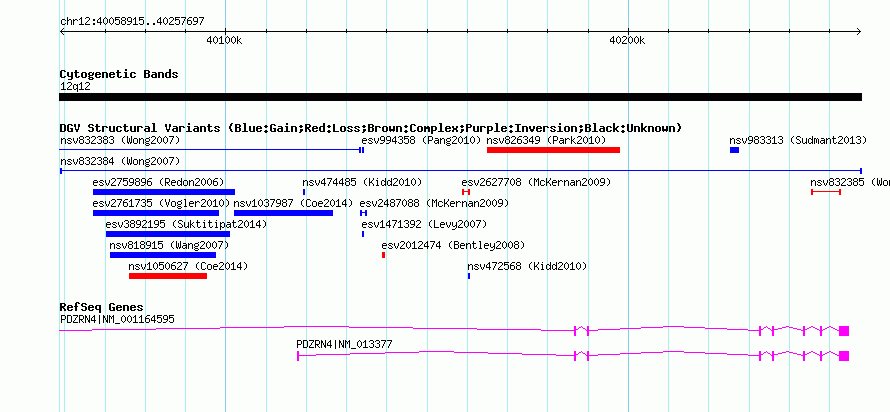Select the small red esv2627708 loss marker
890x412 pixels.
coord(466,192)
